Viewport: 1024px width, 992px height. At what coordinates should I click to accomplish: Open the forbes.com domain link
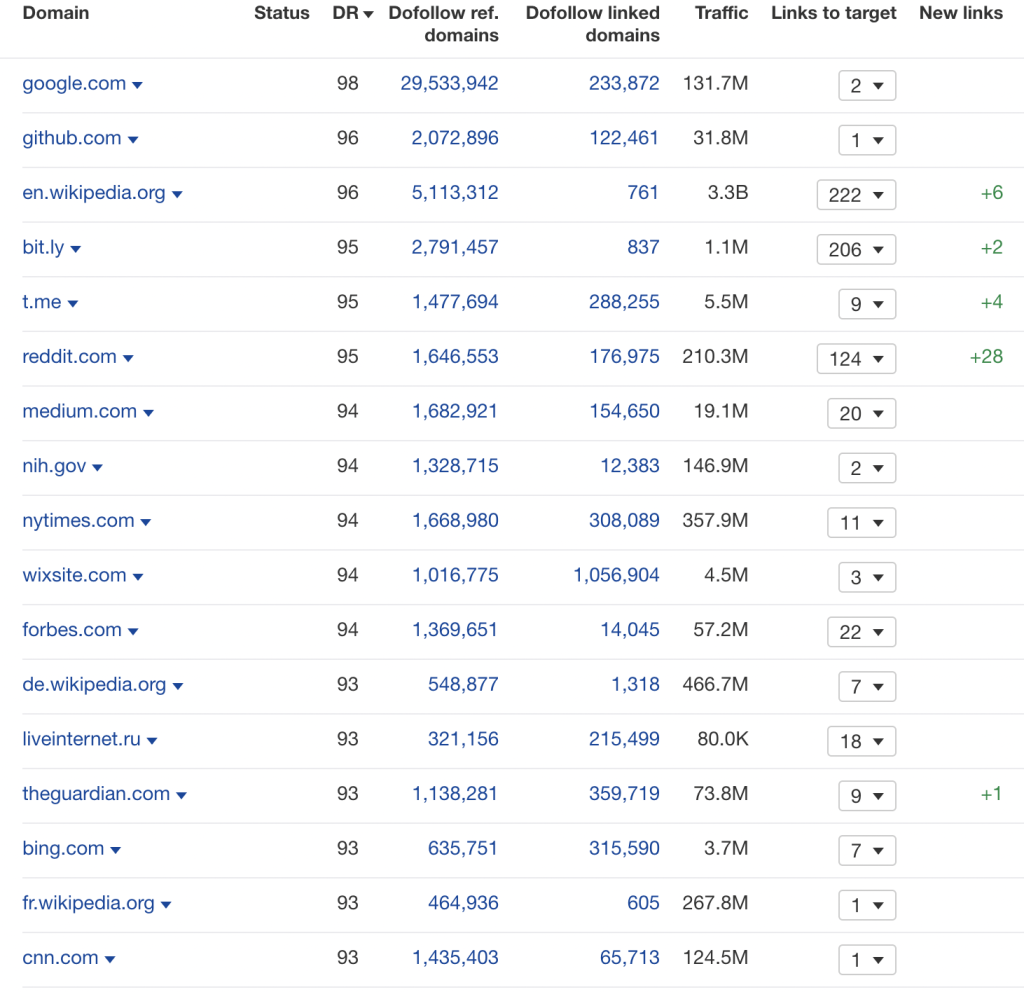(x=72, y=630)
